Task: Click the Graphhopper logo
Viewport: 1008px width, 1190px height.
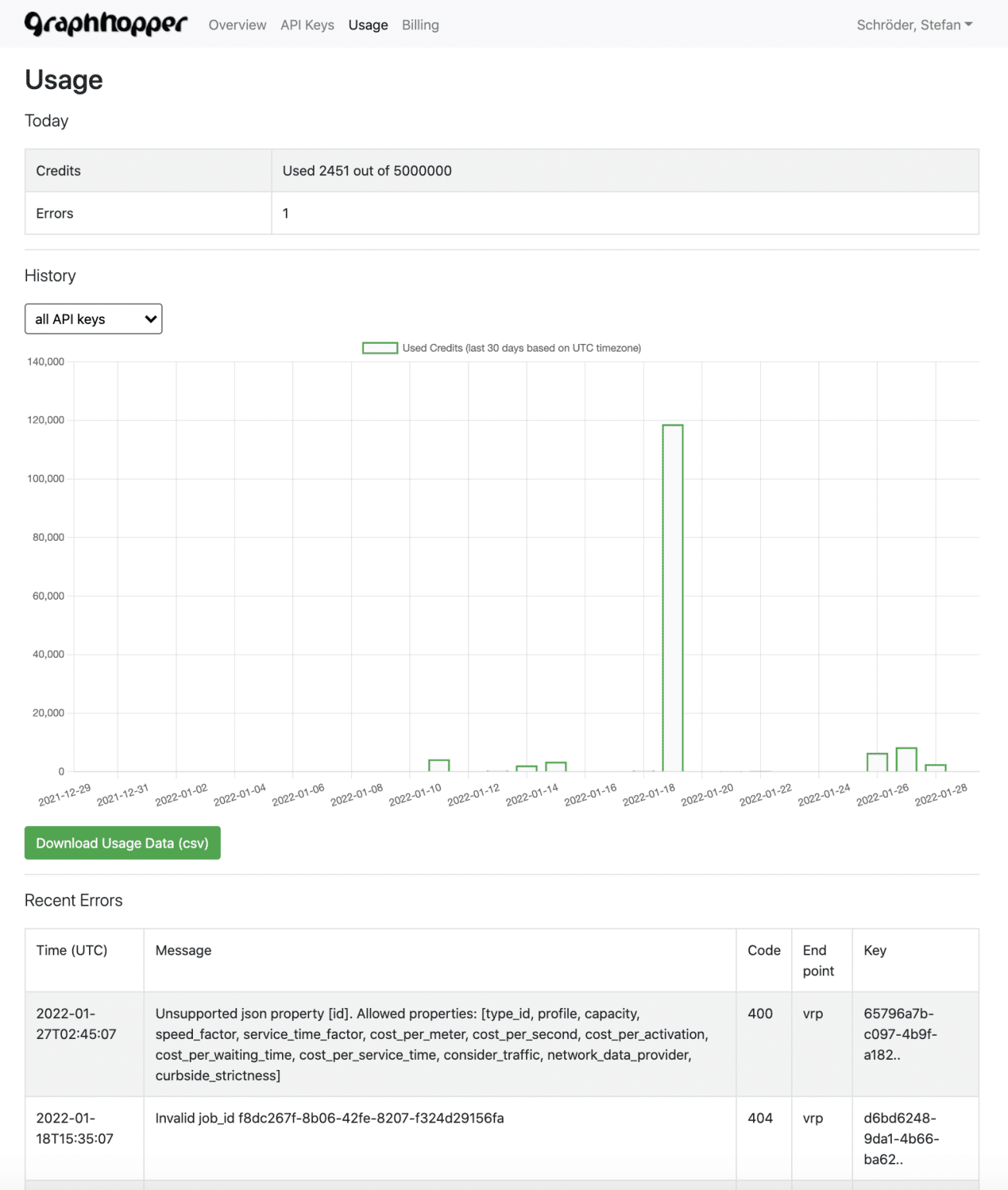Action: 106,23
